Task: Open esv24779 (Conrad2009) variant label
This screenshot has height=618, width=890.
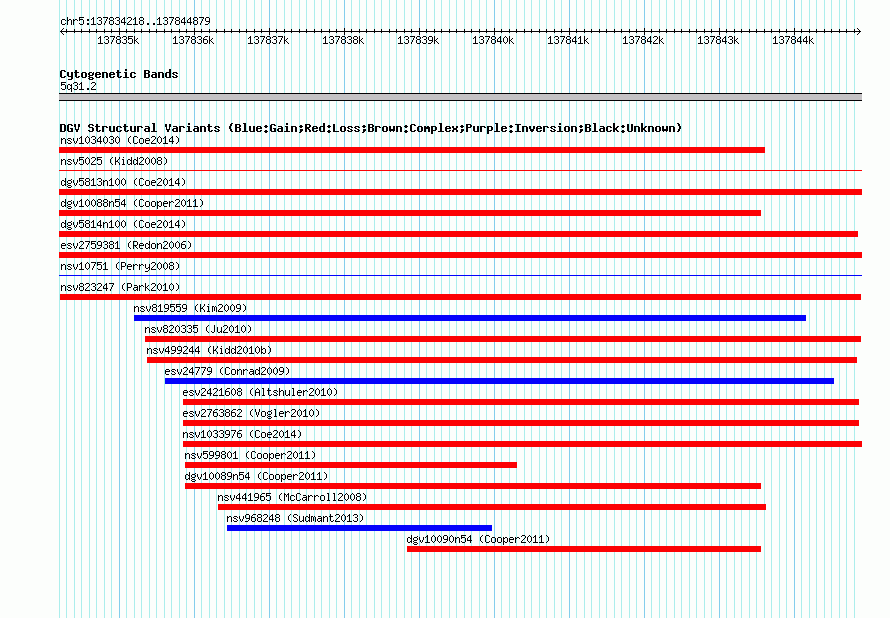Action: click(227, 371)
